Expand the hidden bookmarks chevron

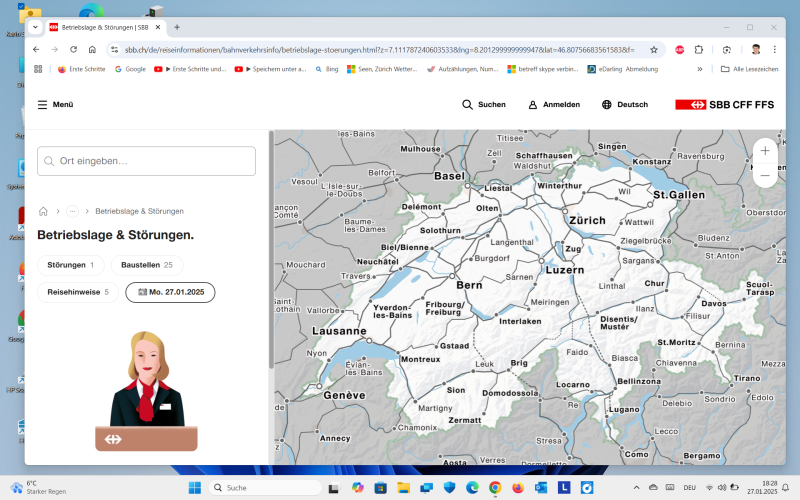(x=699, y=69)
